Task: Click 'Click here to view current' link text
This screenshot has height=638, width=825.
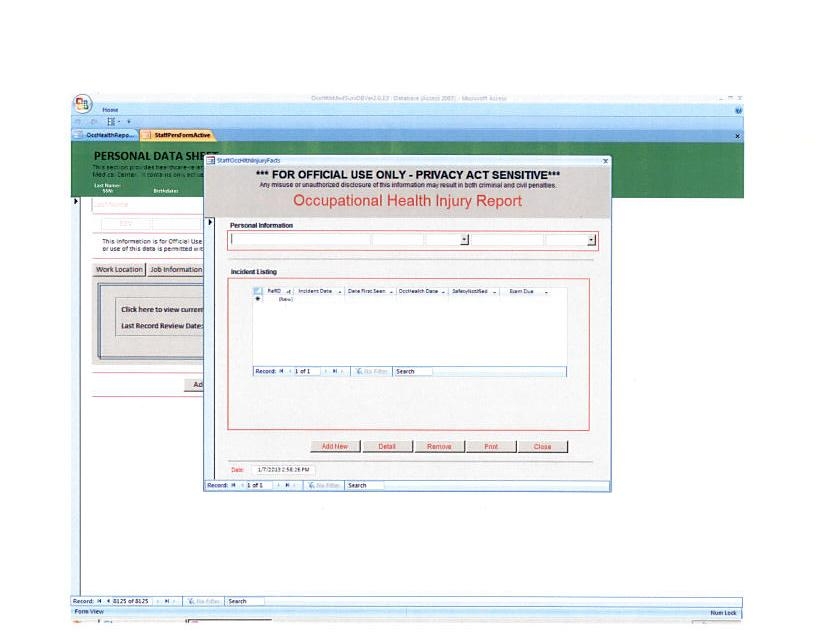Action: click(162, 309)
